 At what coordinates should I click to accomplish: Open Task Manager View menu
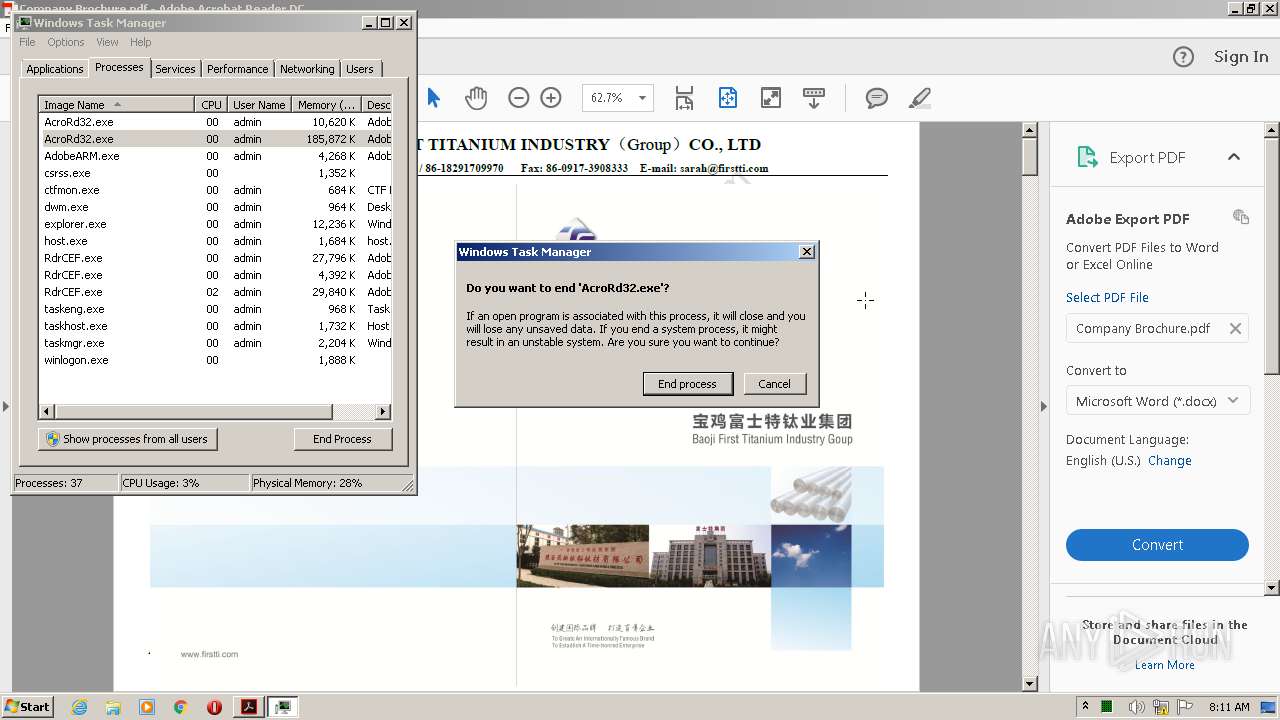pyautogui.click(x=107, y=42)
